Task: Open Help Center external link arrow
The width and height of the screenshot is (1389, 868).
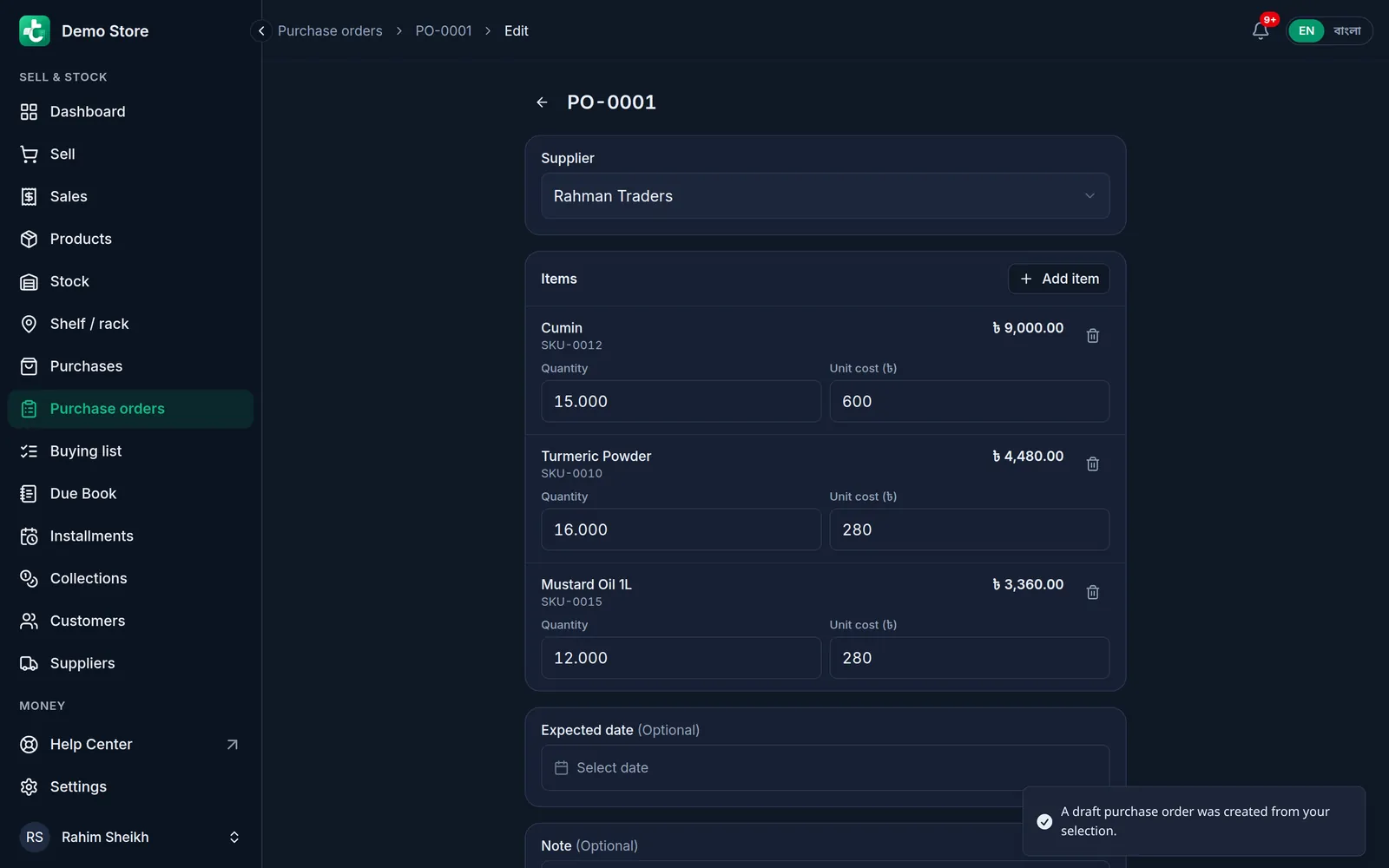Action: [232, 745]
